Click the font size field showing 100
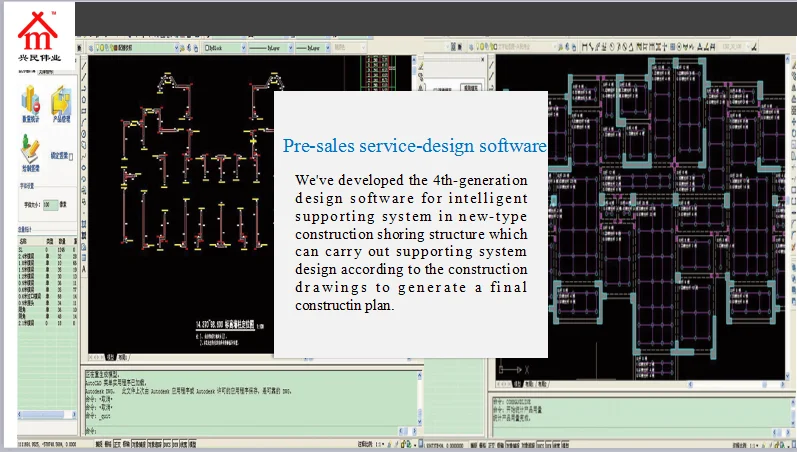Viewport: 797px width, 452px height. pos(51,205)
